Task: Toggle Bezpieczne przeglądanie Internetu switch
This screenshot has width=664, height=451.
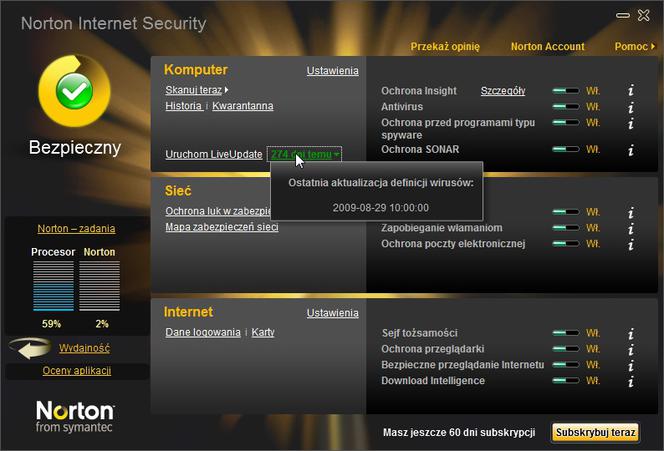Action: click(x=566, y=365)
